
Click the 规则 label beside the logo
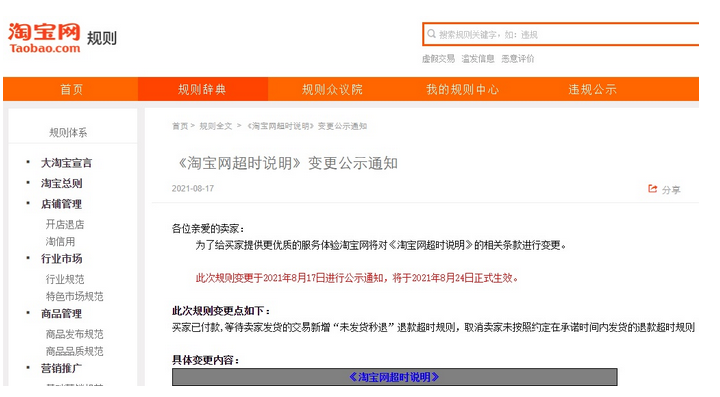(101, 38)
